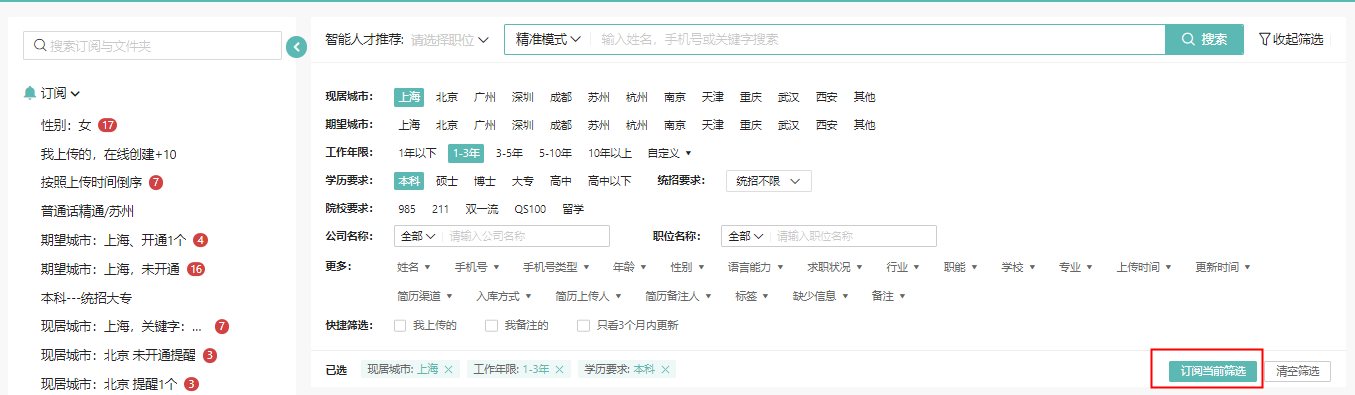Focus the 请输入职位名称 field

[854, 236]
